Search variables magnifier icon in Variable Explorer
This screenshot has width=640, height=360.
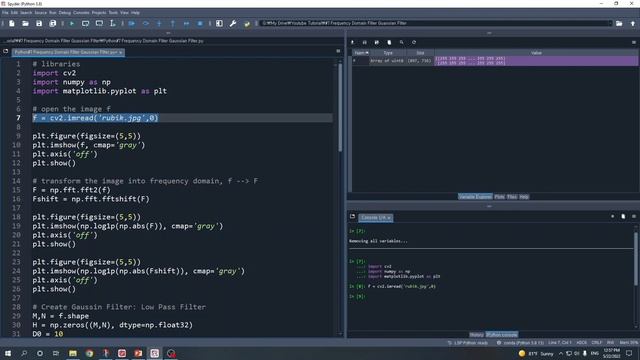click(402, 42)
